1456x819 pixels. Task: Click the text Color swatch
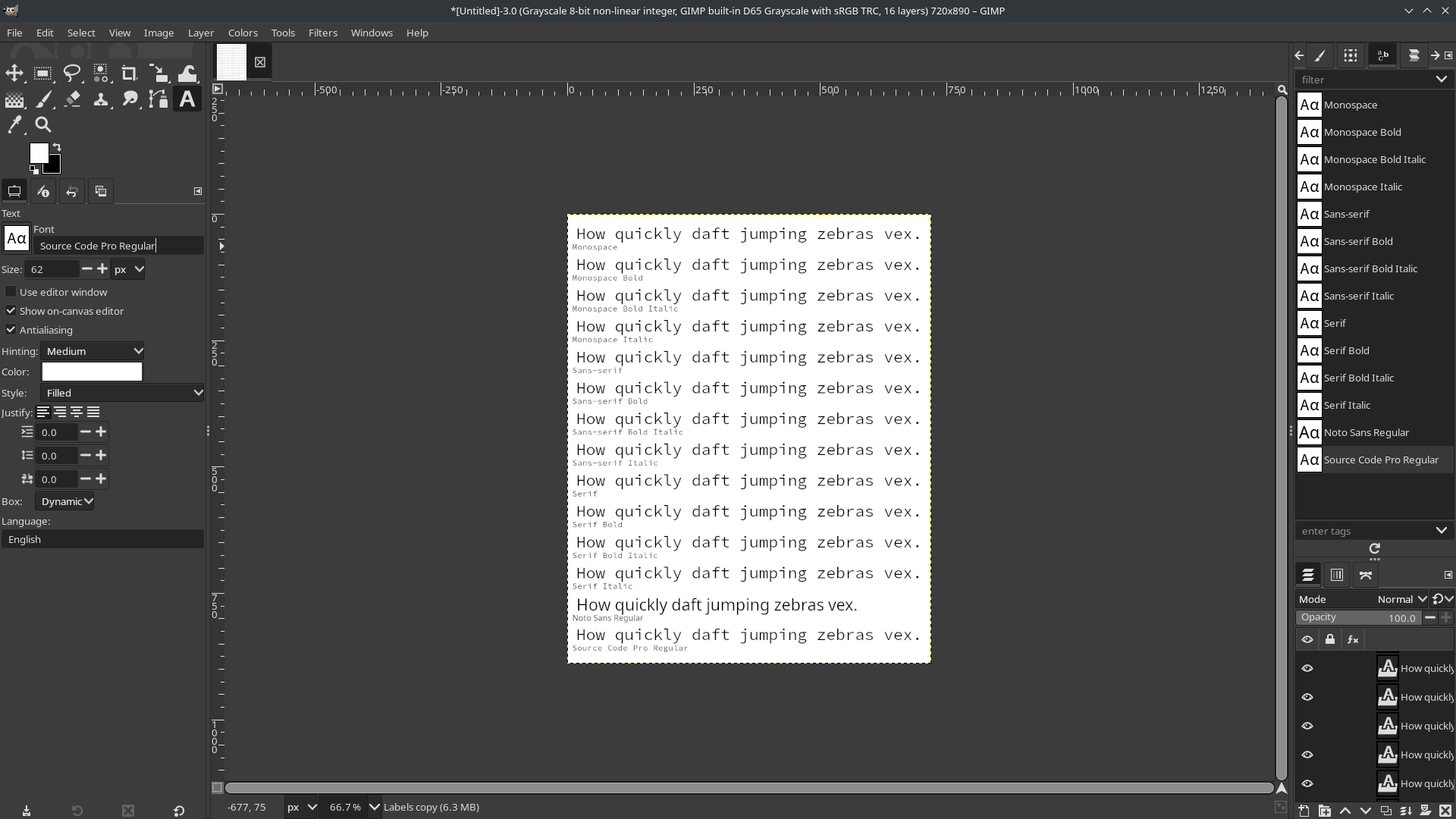[x=92, y=372]
